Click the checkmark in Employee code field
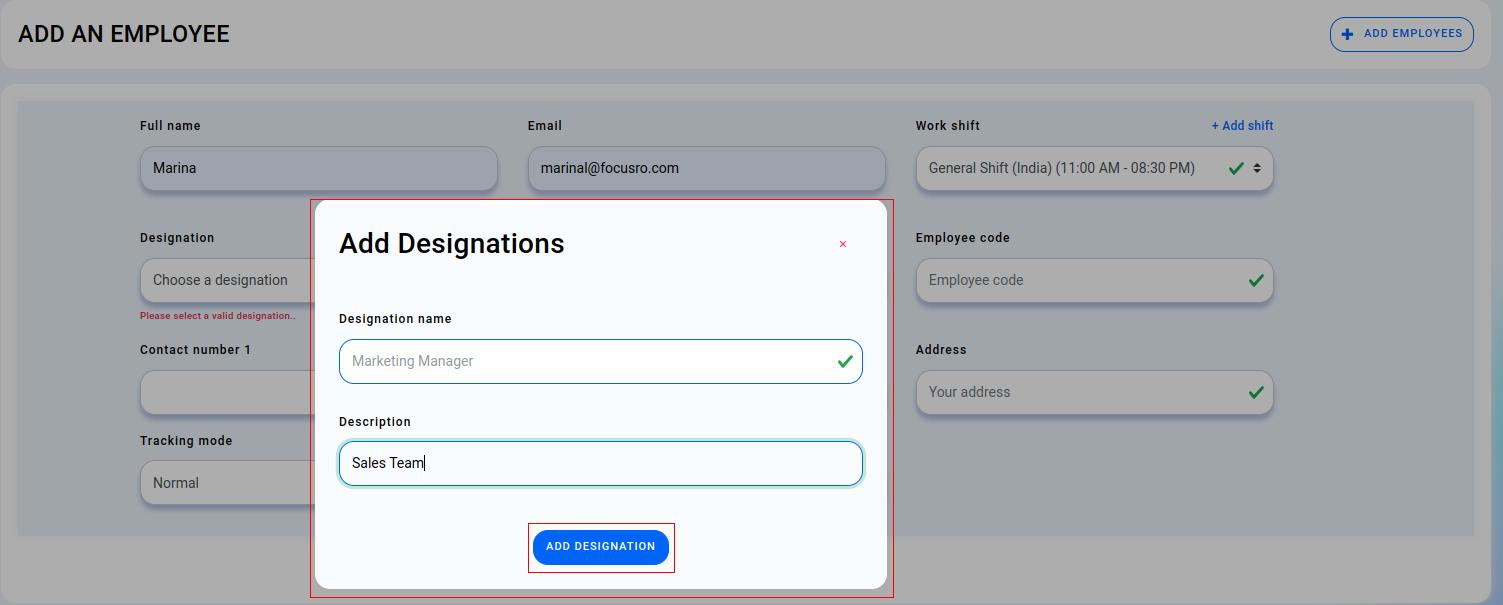 (1256, 280)
